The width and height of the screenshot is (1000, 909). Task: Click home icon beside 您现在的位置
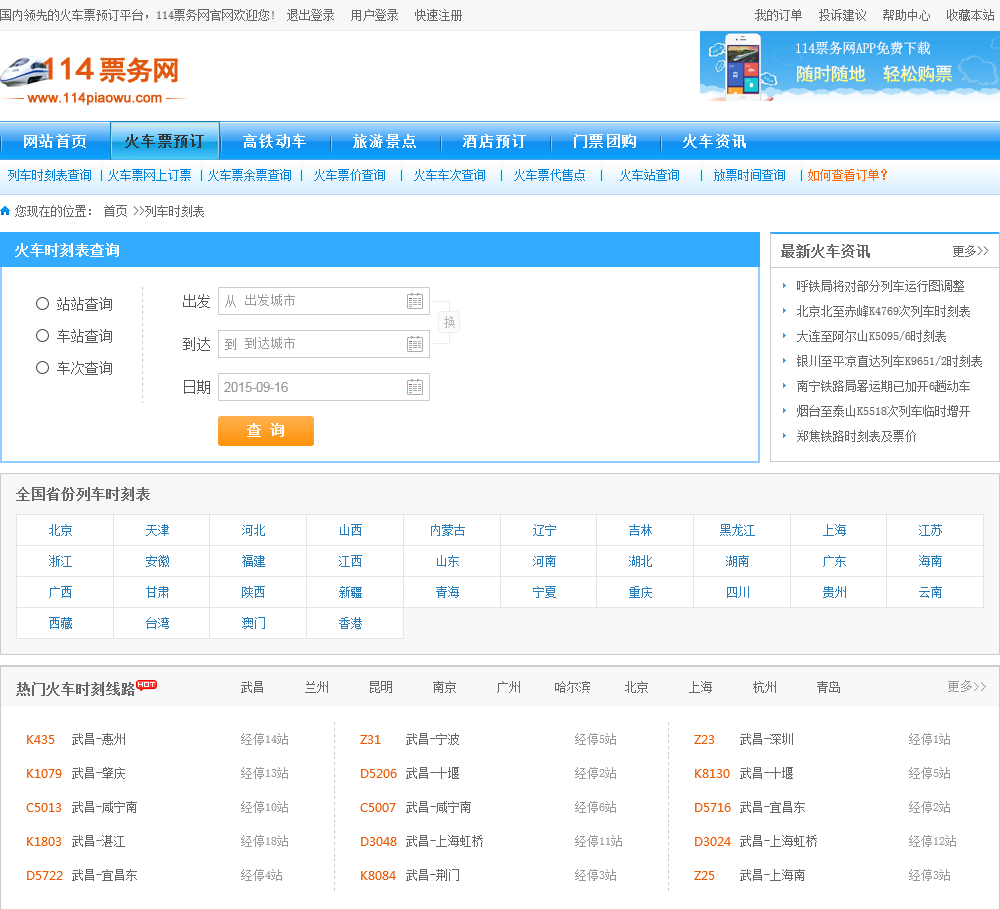click(5, 211)
